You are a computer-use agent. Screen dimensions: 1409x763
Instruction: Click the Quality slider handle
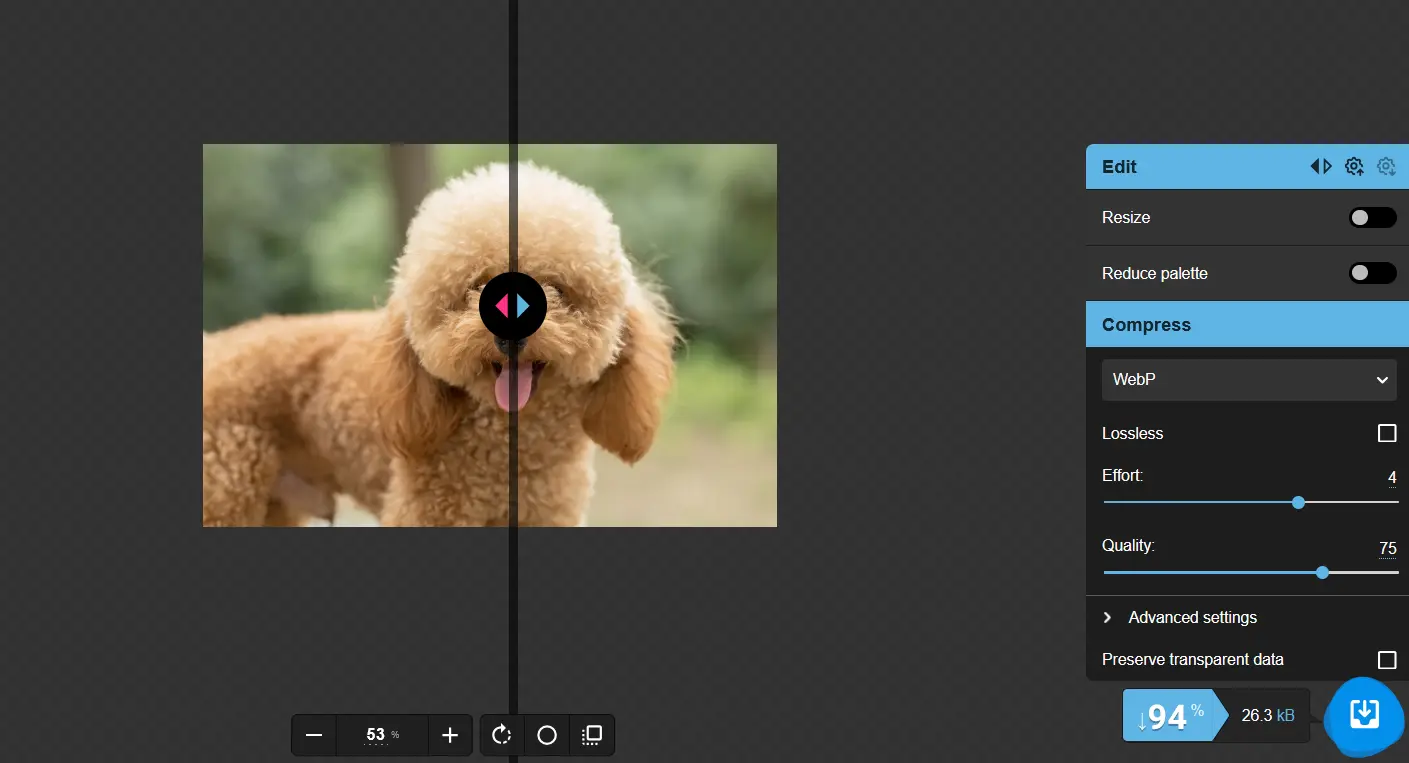[1322, 572]
